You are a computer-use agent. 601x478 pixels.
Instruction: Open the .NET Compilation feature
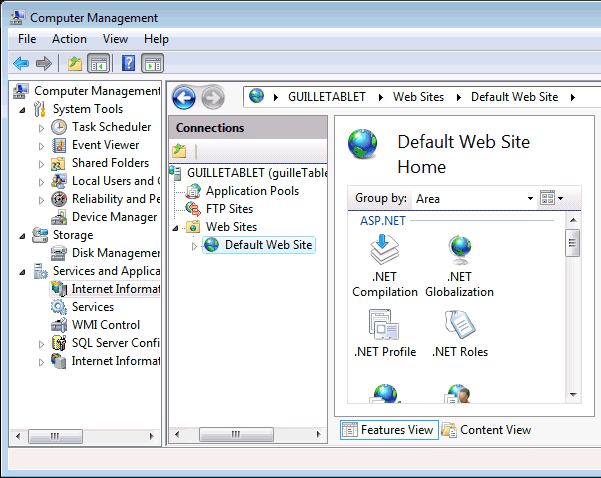click(x=384, y=265)
